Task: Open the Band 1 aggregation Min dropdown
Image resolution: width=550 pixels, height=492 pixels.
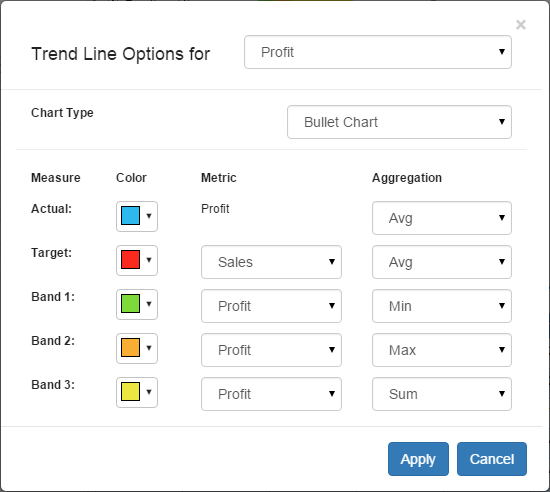Action: tap(442, 306)
